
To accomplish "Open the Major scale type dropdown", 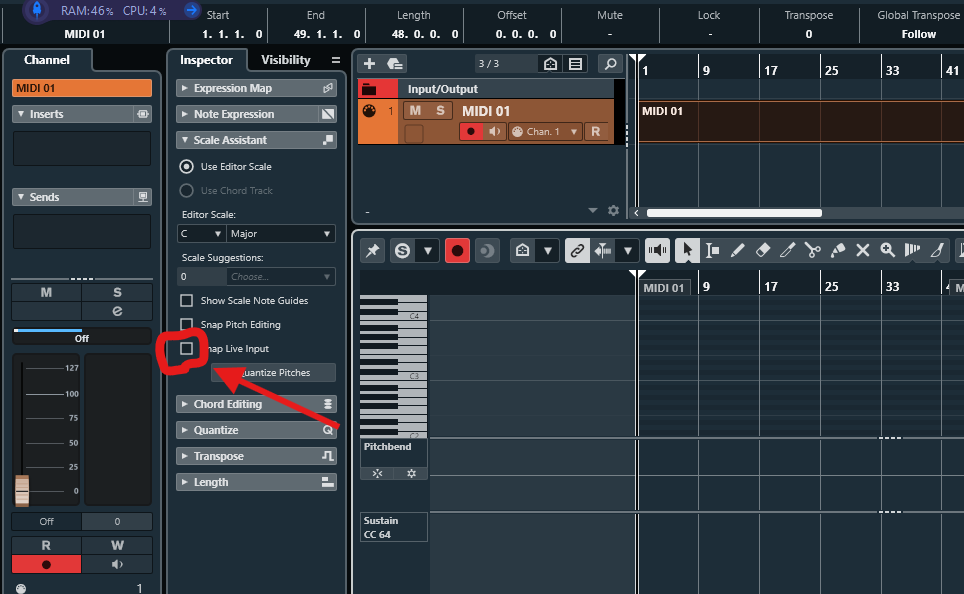I will click(281, 234).
